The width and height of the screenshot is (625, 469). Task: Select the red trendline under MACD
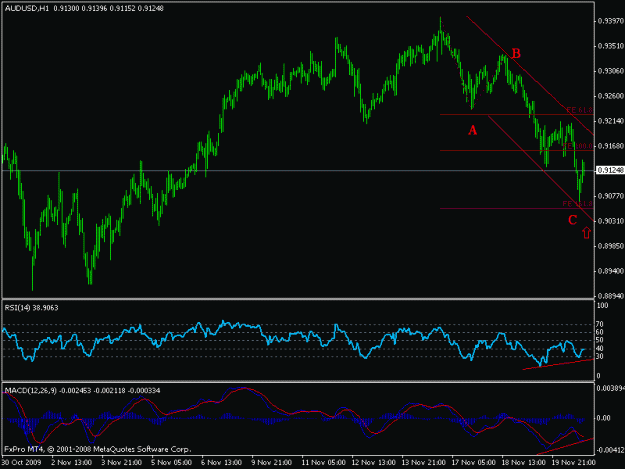(565, 446)
